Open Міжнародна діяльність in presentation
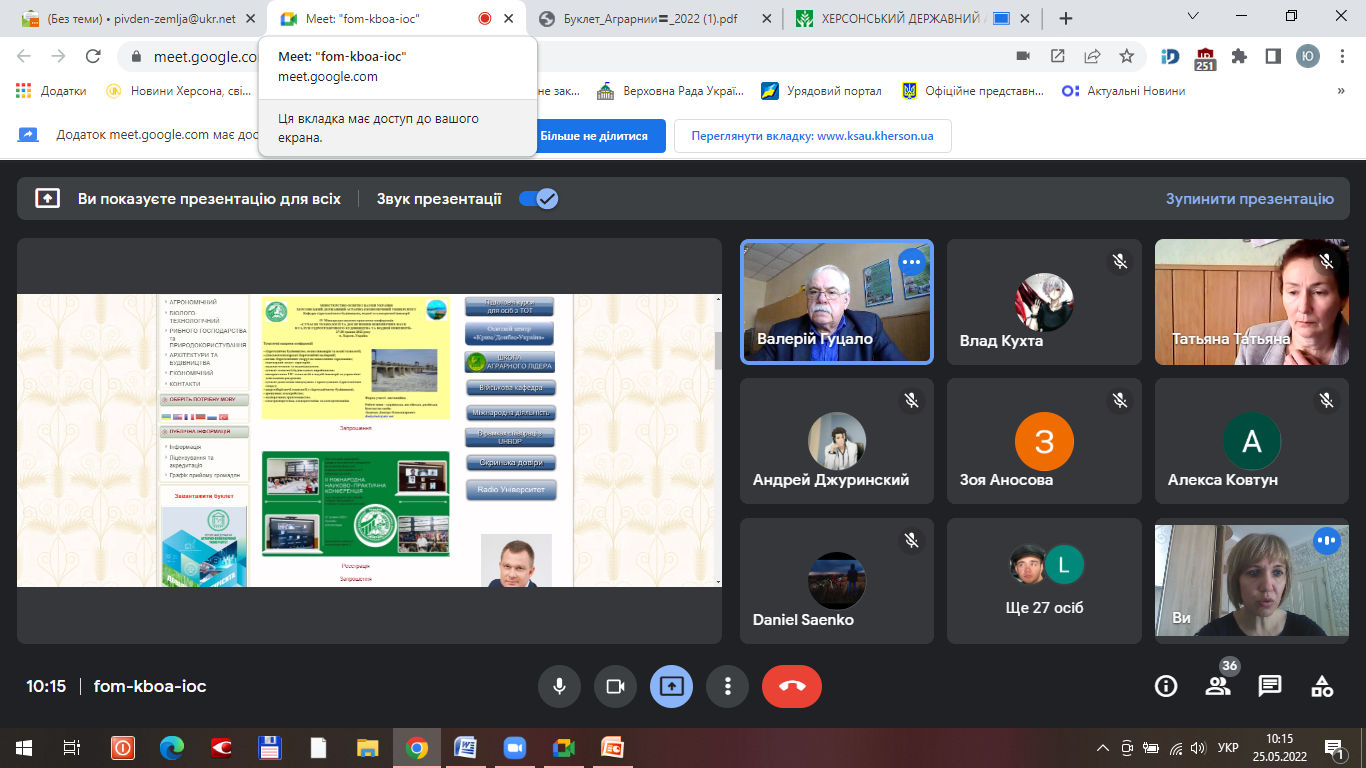 [510, 412]
